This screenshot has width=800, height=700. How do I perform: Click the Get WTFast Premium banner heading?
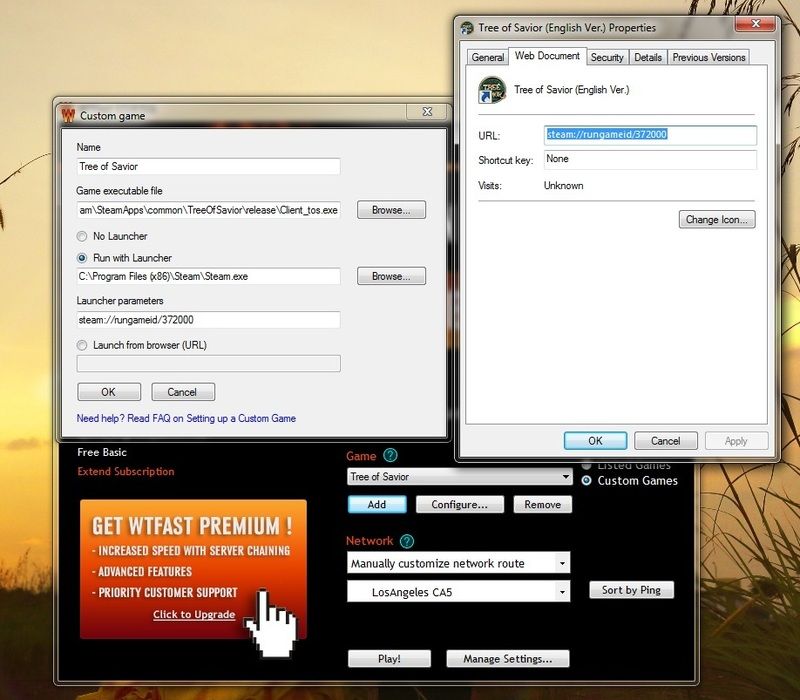(192, 526)
